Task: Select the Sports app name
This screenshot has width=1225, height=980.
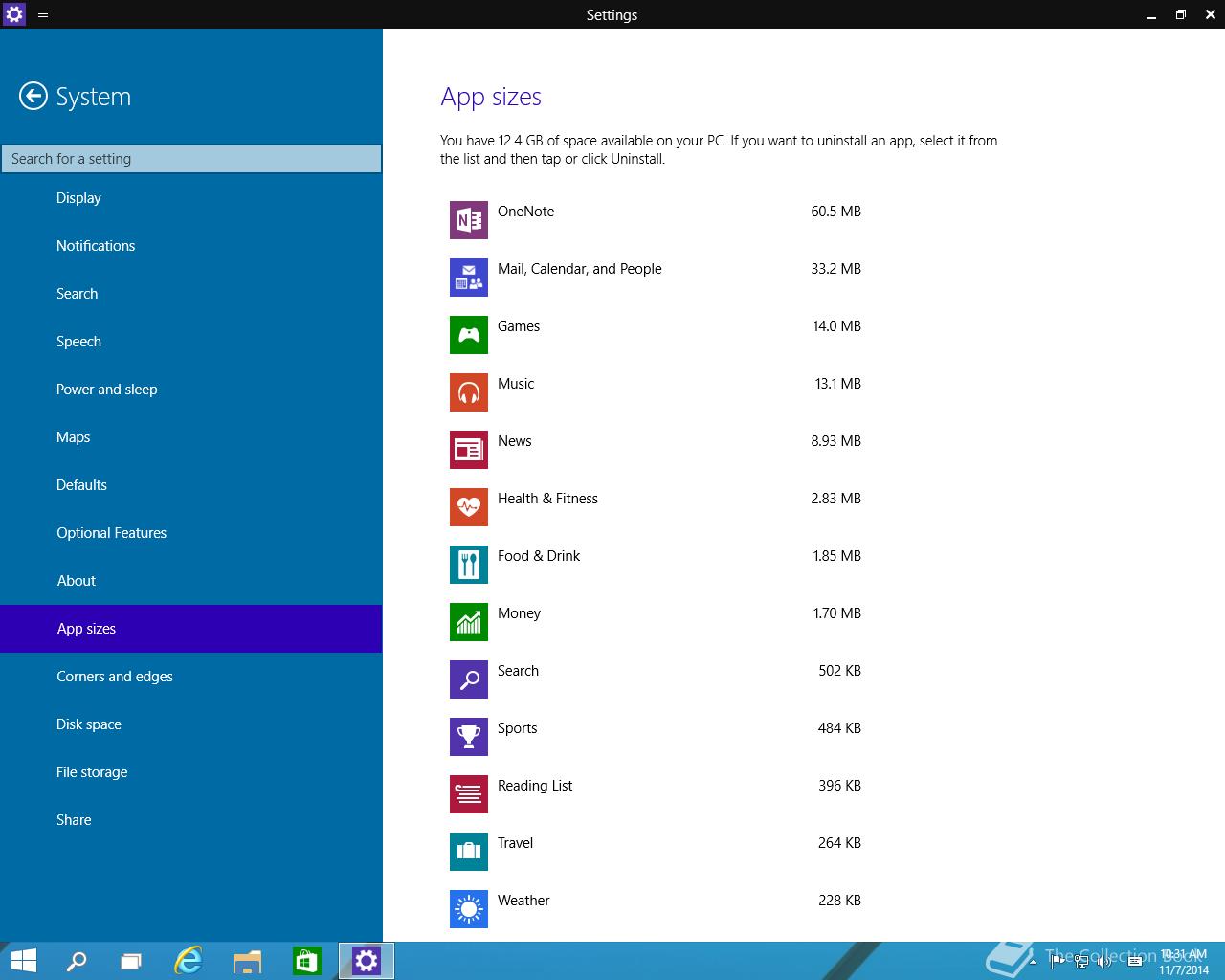Action: (x=517, y=728)
